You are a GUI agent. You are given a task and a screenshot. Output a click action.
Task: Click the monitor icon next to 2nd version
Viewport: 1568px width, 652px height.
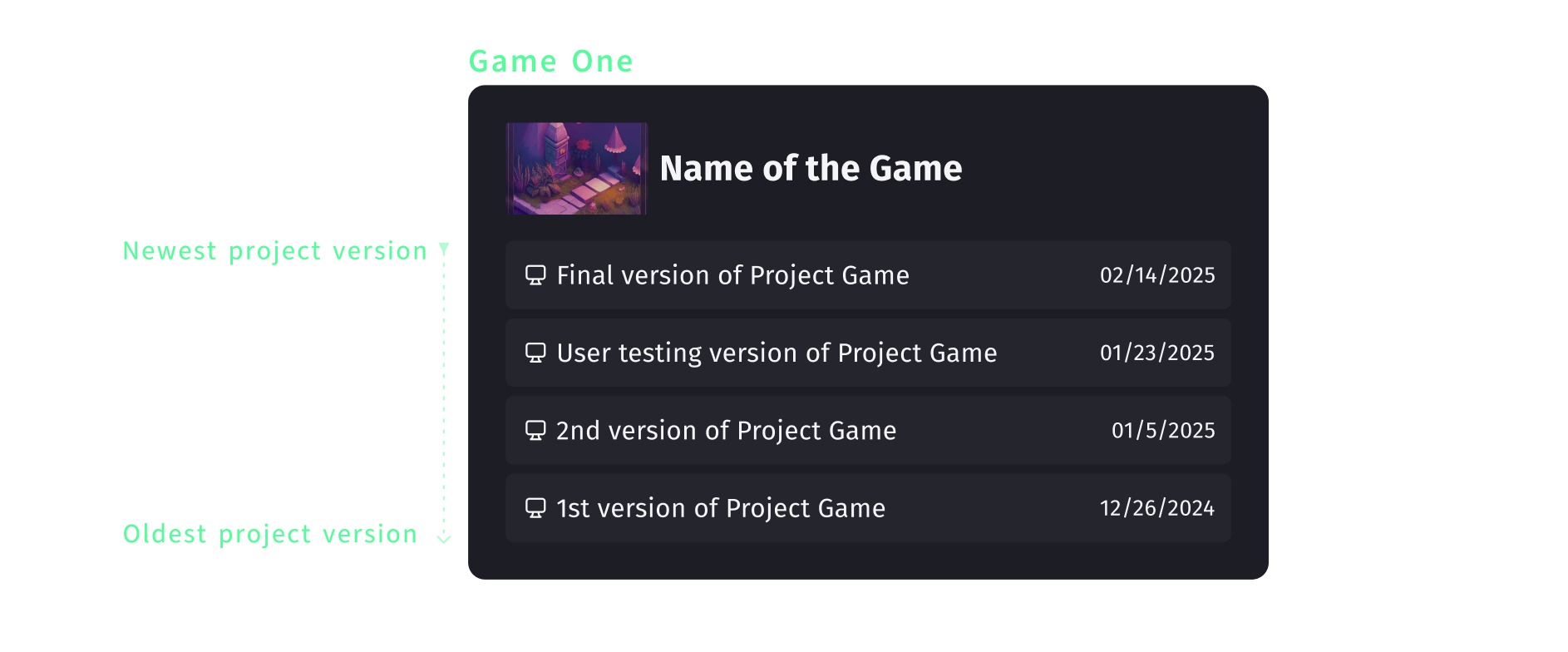coord(536,430)
